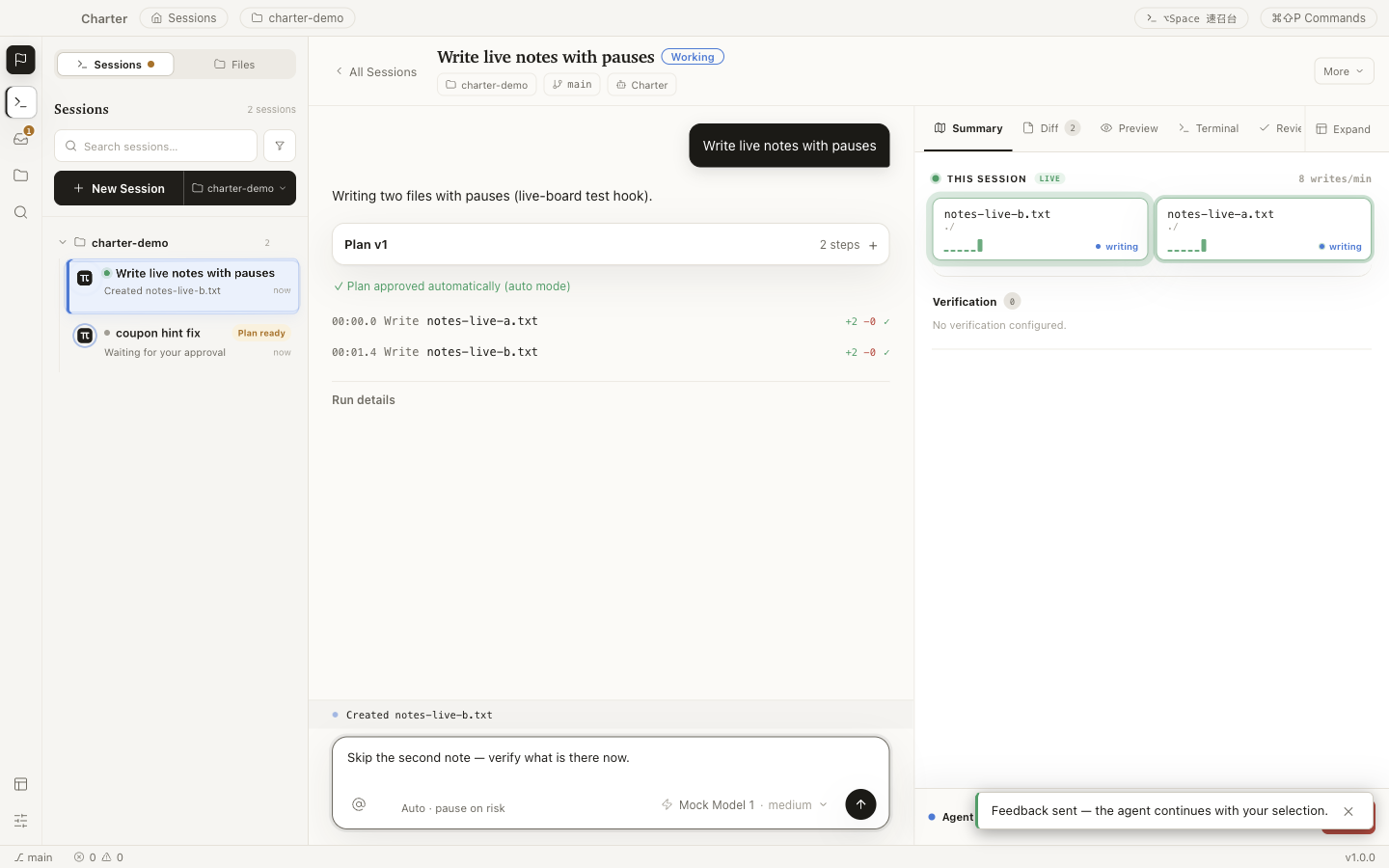Open the folder icon in the left rail

point(20,176)
